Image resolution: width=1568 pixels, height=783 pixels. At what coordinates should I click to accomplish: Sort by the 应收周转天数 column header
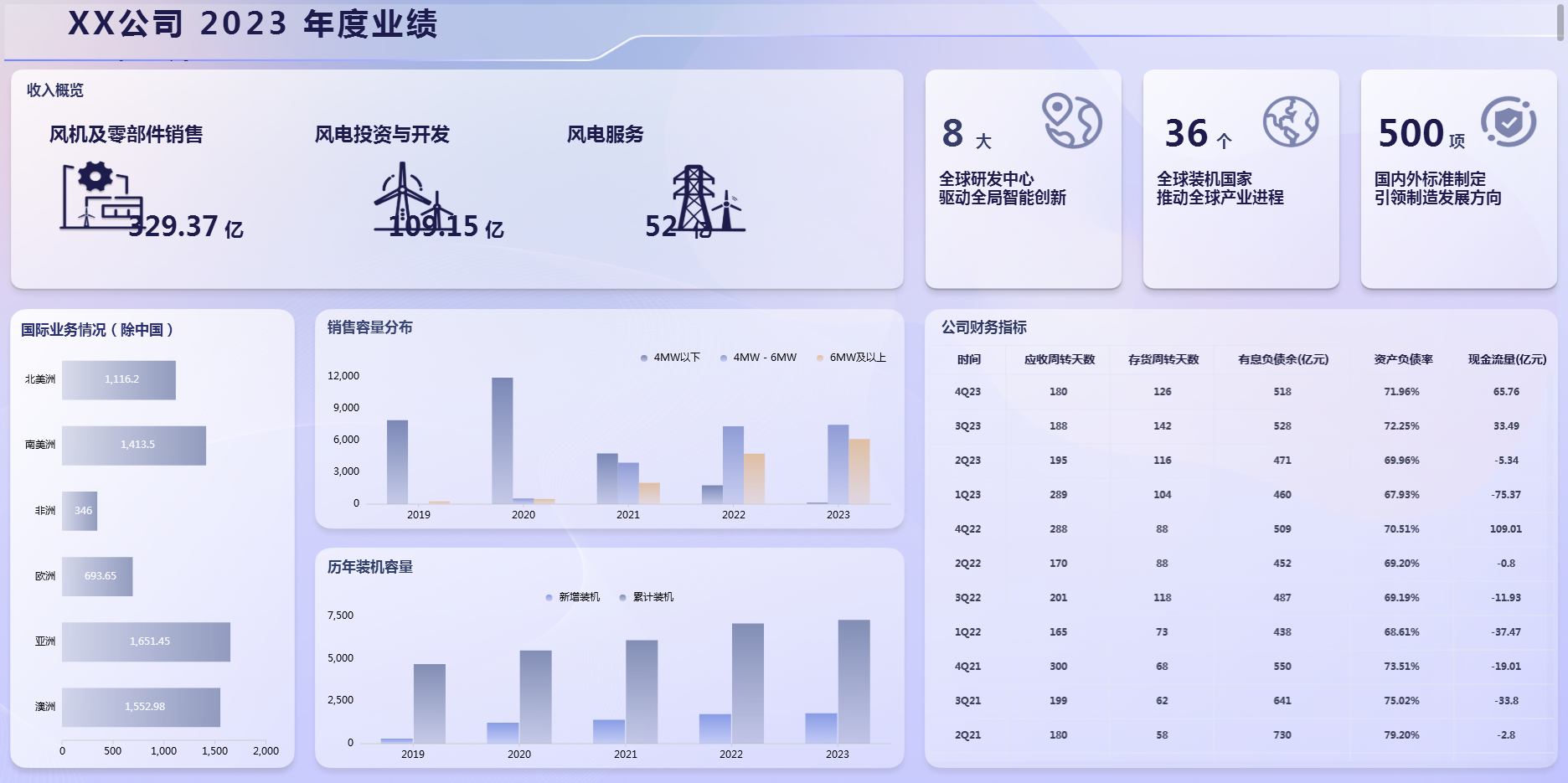1059,359
